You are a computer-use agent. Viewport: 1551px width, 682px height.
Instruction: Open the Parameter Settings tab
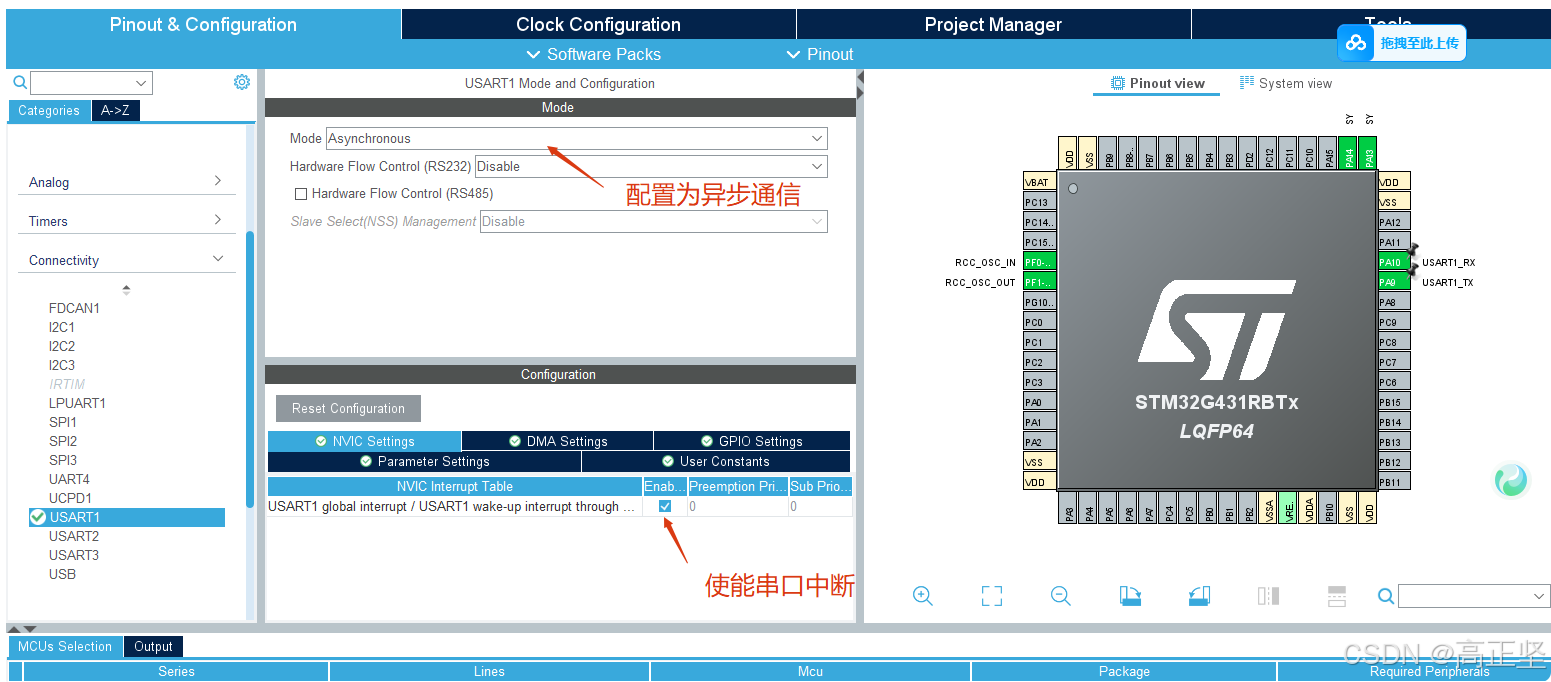(424, 461)
